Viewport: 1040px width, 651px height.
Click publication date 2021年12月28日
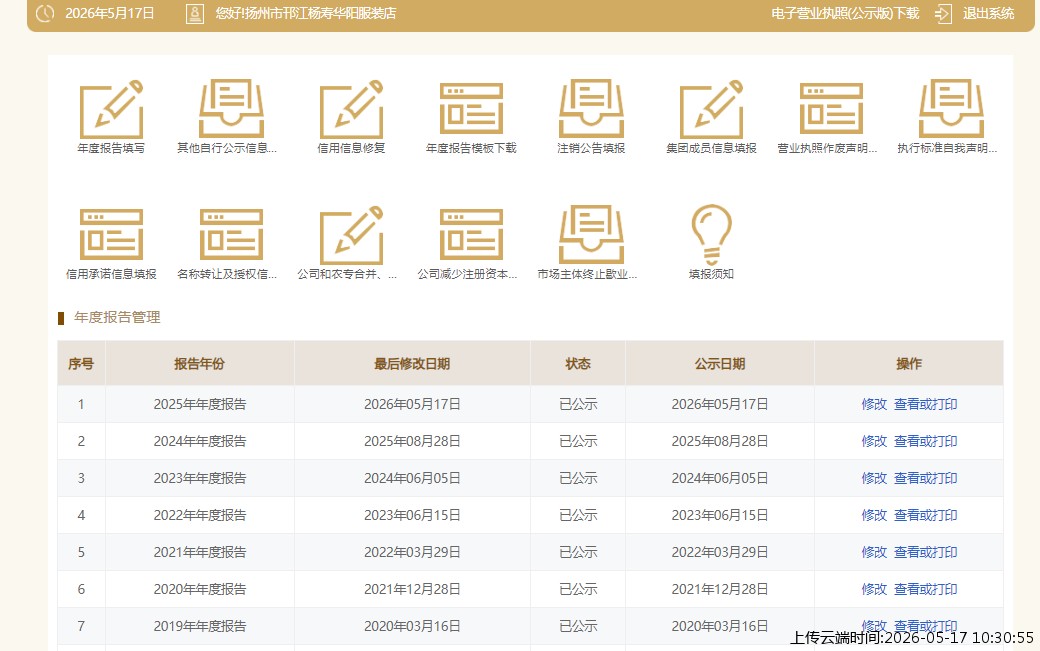(720, 589)
